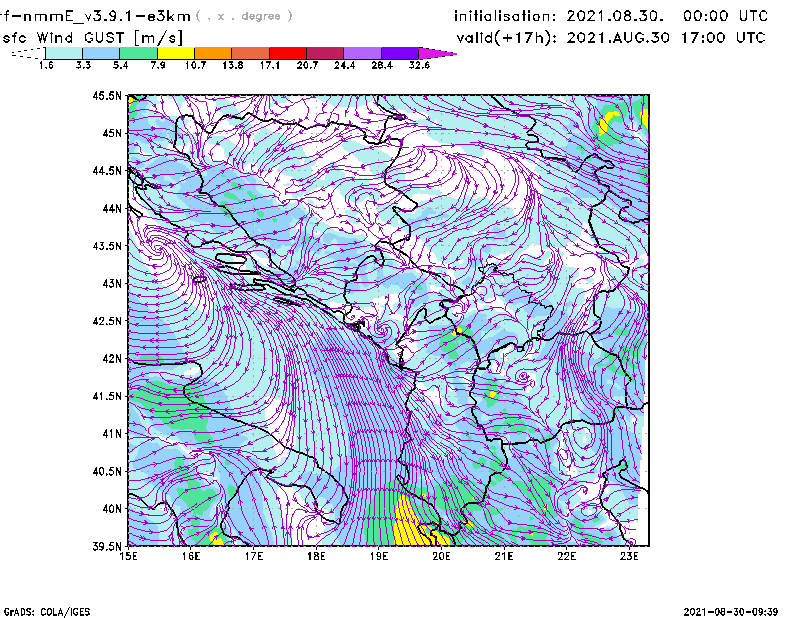The width and height of the screenshot is (800, 618).
Task: Click the 21E longitude label
Action: point(504,556)
